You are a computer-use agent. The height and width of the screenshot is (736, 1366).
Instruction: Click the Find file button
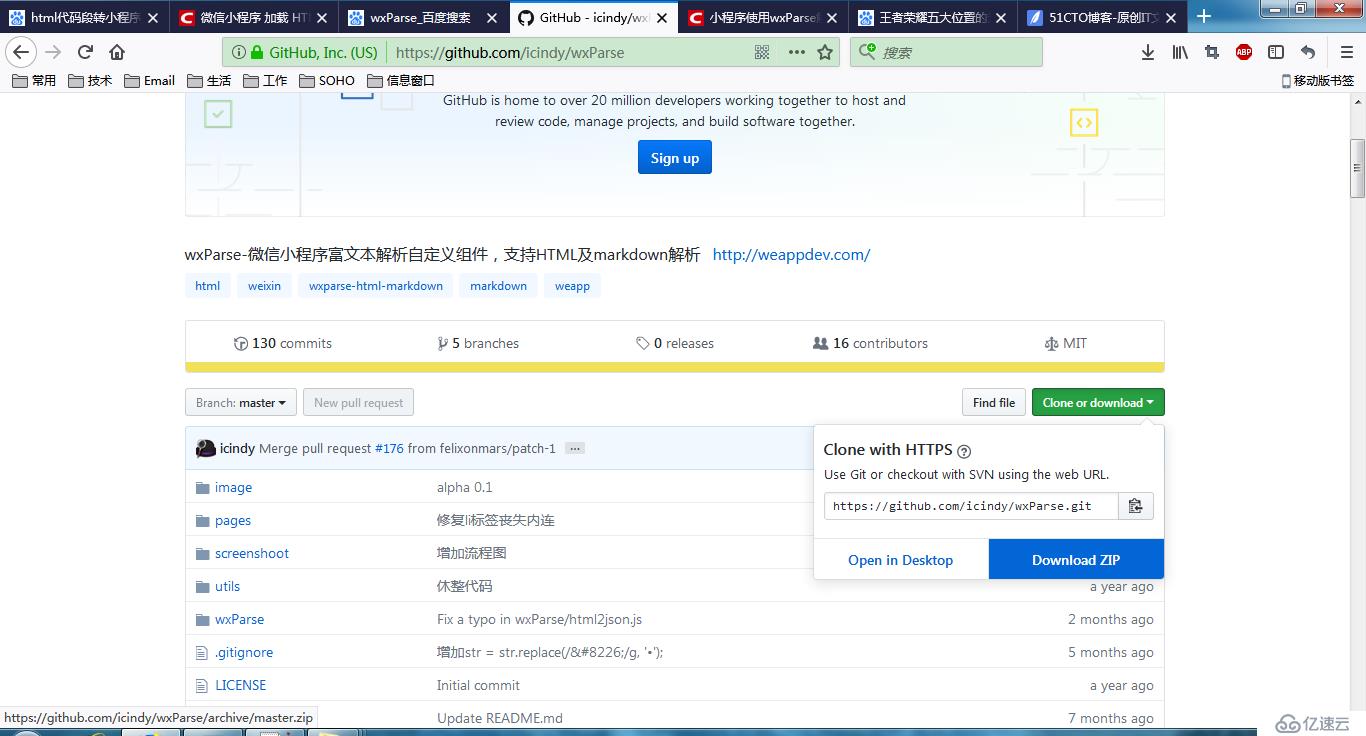click(994, 403)
